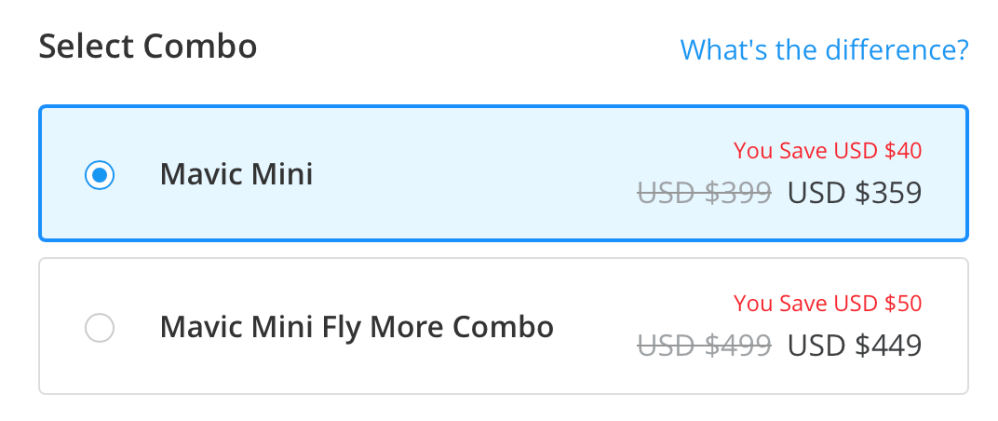Click the USD $449 discounted price

pyautogui.click(x=854, y=345)
